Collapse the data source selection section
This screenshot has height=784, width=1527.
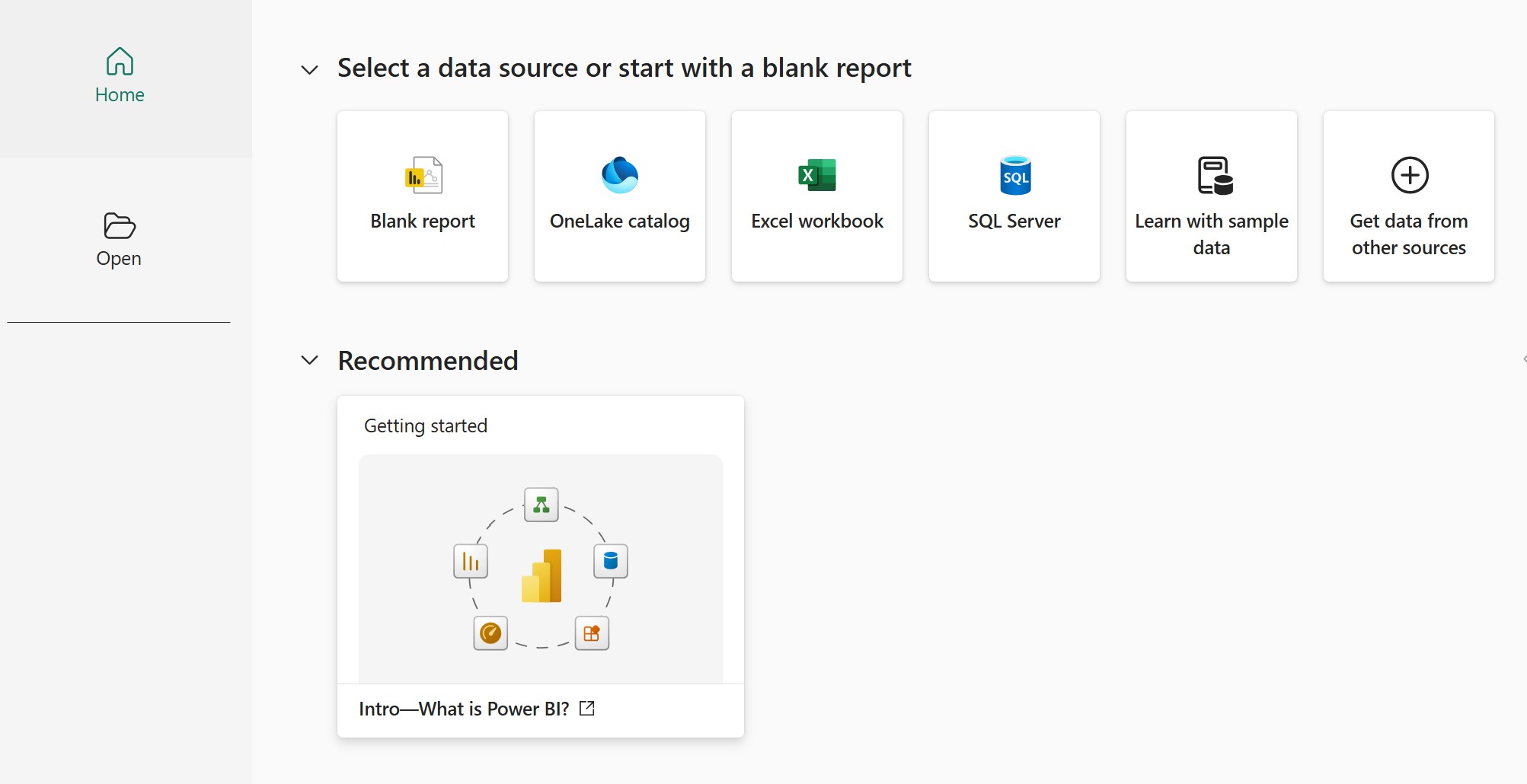(309, 69)
